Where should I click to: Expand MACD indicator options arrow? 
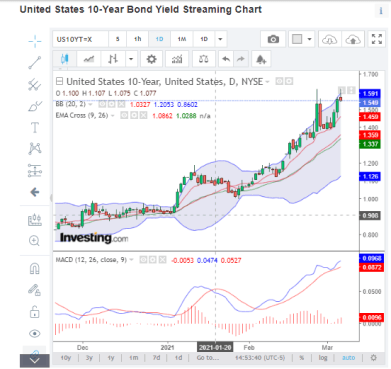point(132,260)
